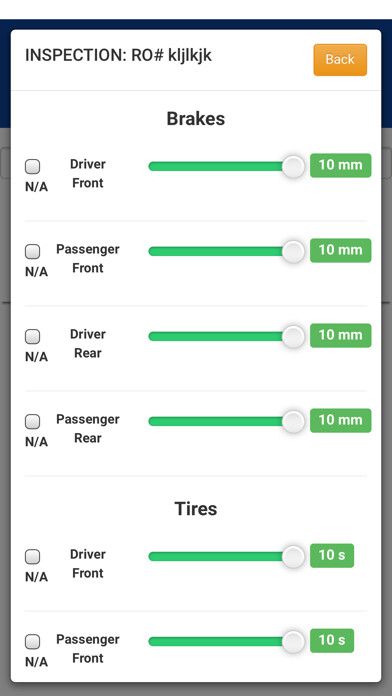The height and width of the screenshot is (696, 392).
Task: Click the orange Back button
Action: pos(340,59)
